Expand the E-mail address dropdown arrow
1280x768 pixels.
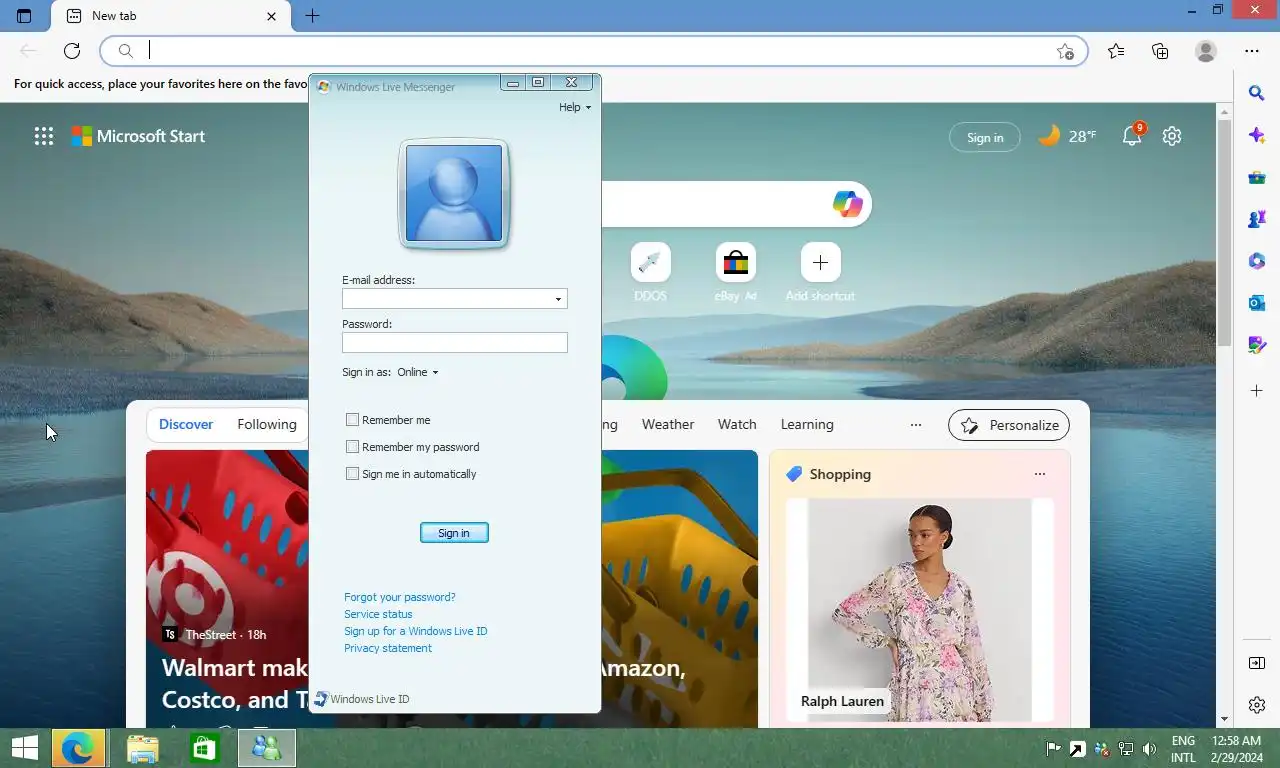(558, 299)
